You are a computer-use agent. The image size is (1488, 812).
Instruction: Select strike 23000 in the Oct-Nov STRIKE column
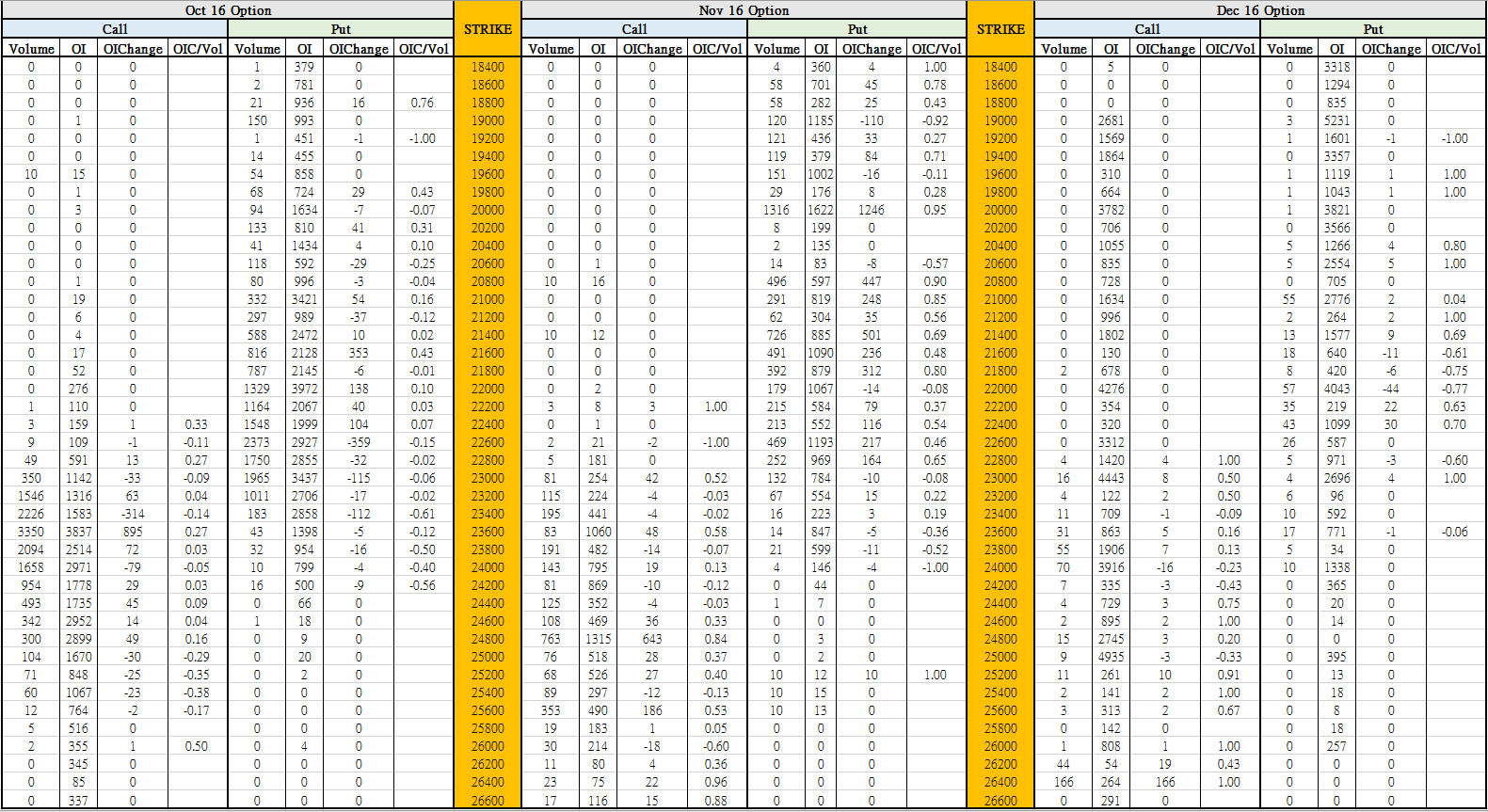pos(488,478)
